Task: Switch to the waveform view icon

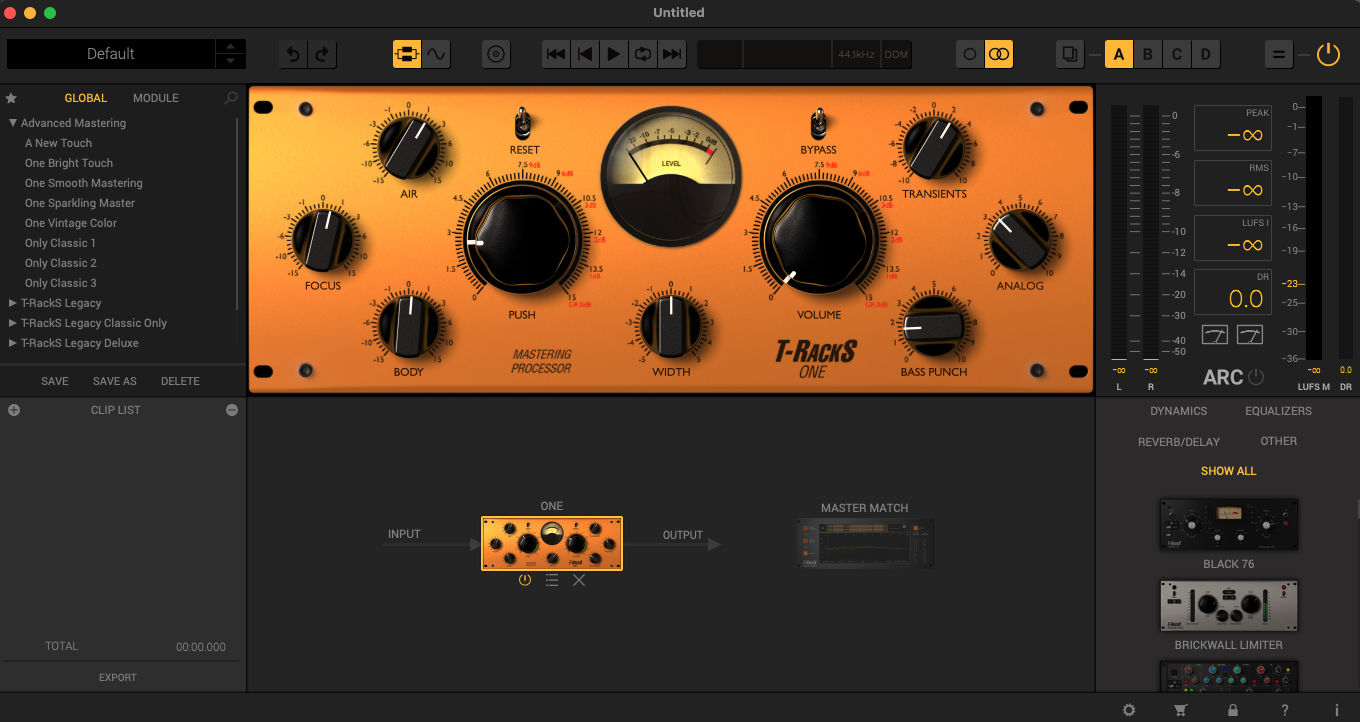Action: point(436,54)
